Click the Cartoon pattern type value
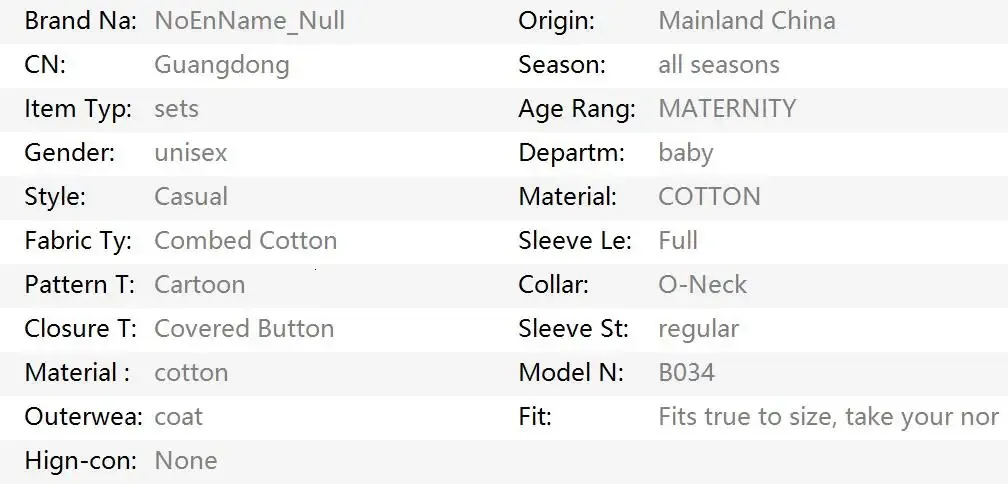Image resolution: width=1008 pixels, height=484 pixels. (x=199, y=285)
